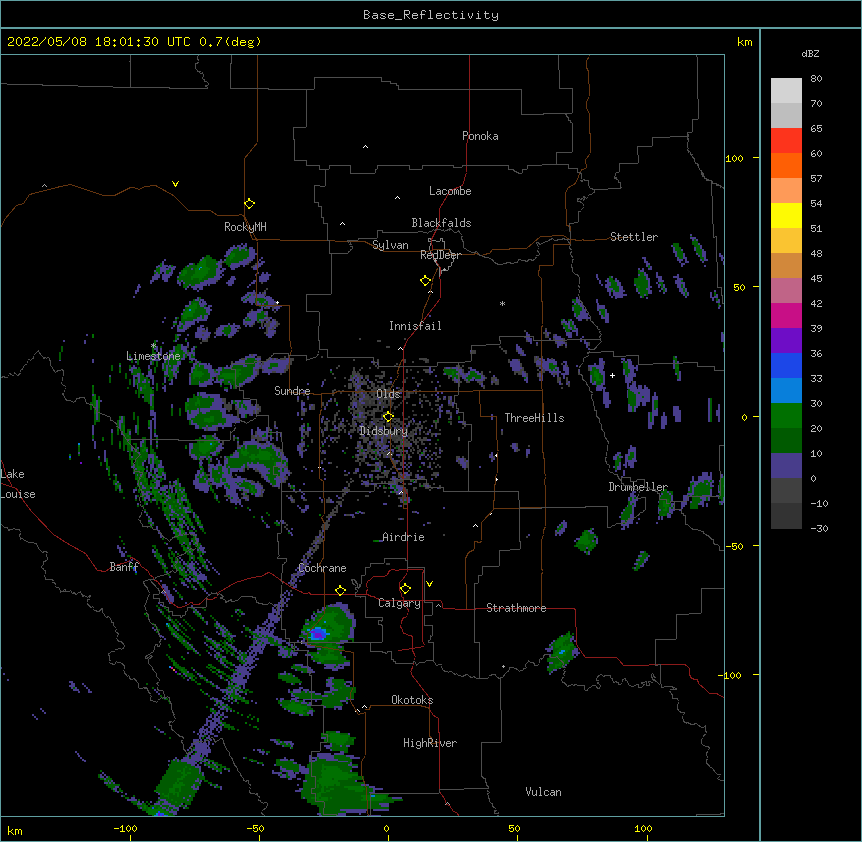Click the -100 tick on bottom axis
Image resolution: width=862 pixels, height=842 pixels.
(x=125, y=828)
